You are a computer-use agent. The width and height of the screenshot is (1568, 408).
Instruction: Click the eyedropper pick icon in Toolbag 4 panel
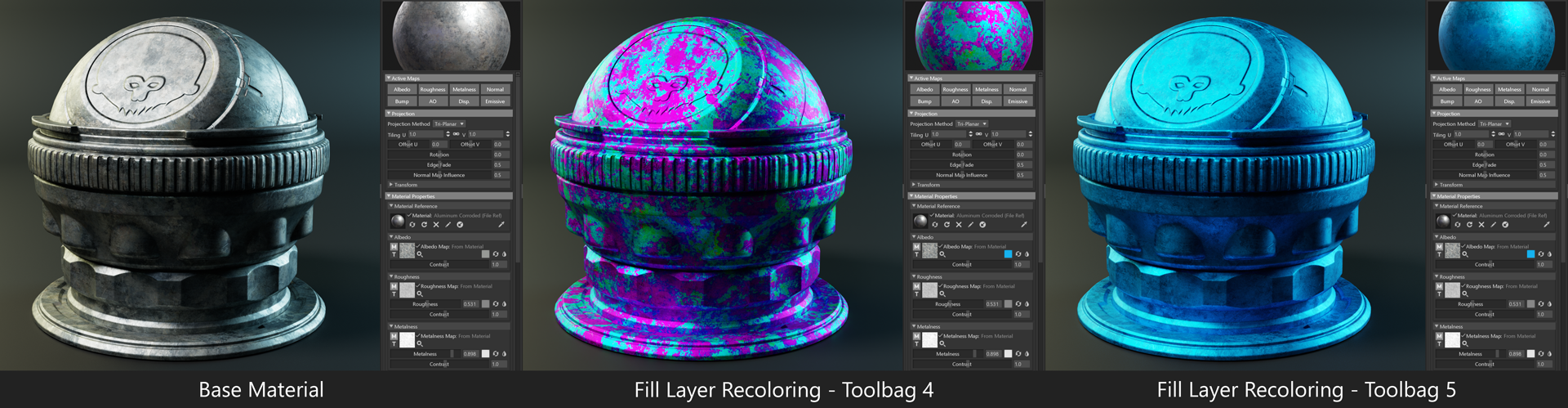[x=1024, y=224]
